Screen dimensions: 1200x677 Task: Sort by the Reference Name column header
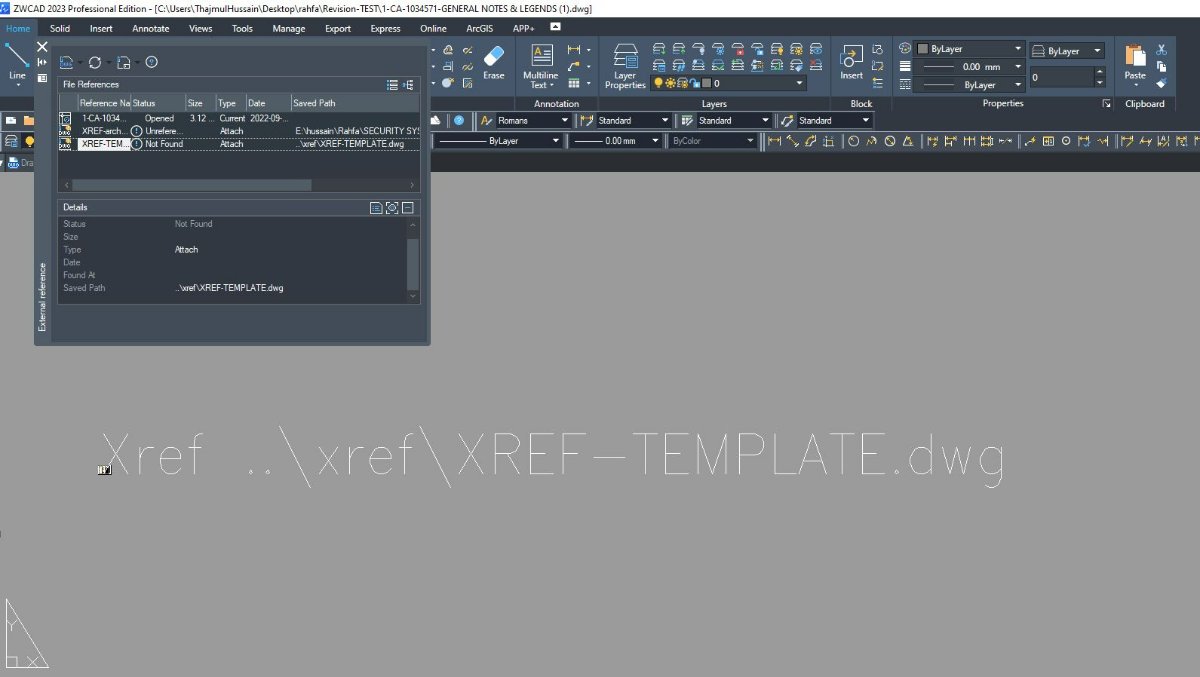click(x=104, y=103)
